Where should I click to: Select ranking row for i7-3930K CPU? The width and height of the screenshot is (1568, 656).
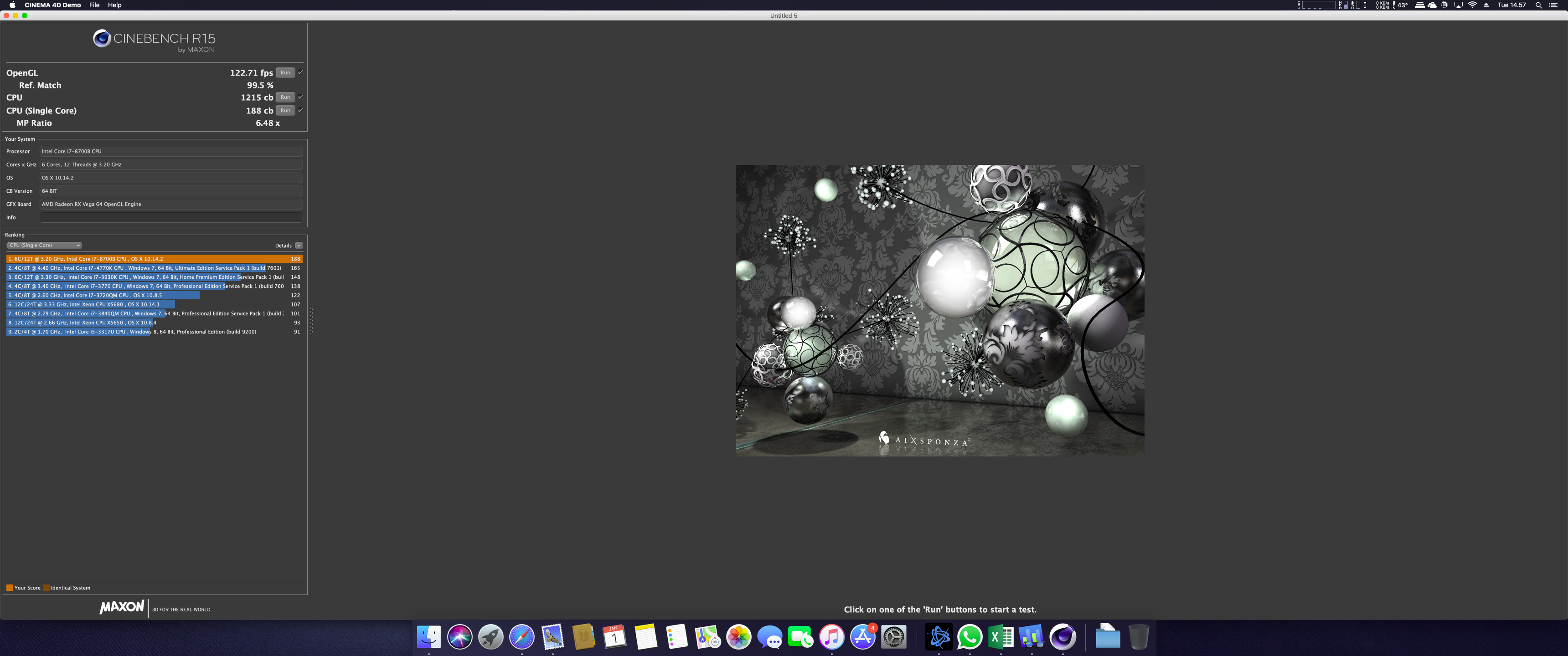click(155, 277)
